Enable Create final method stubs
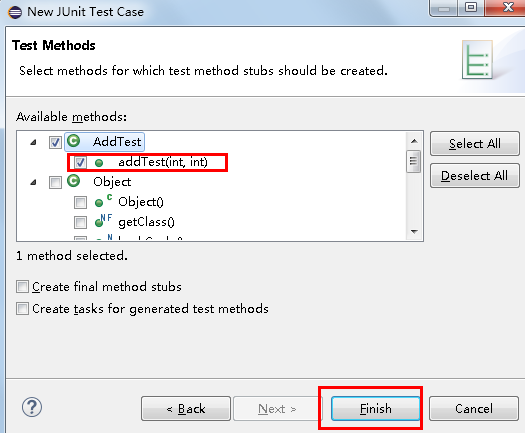525x433 pixels. (x=22, y=287)
